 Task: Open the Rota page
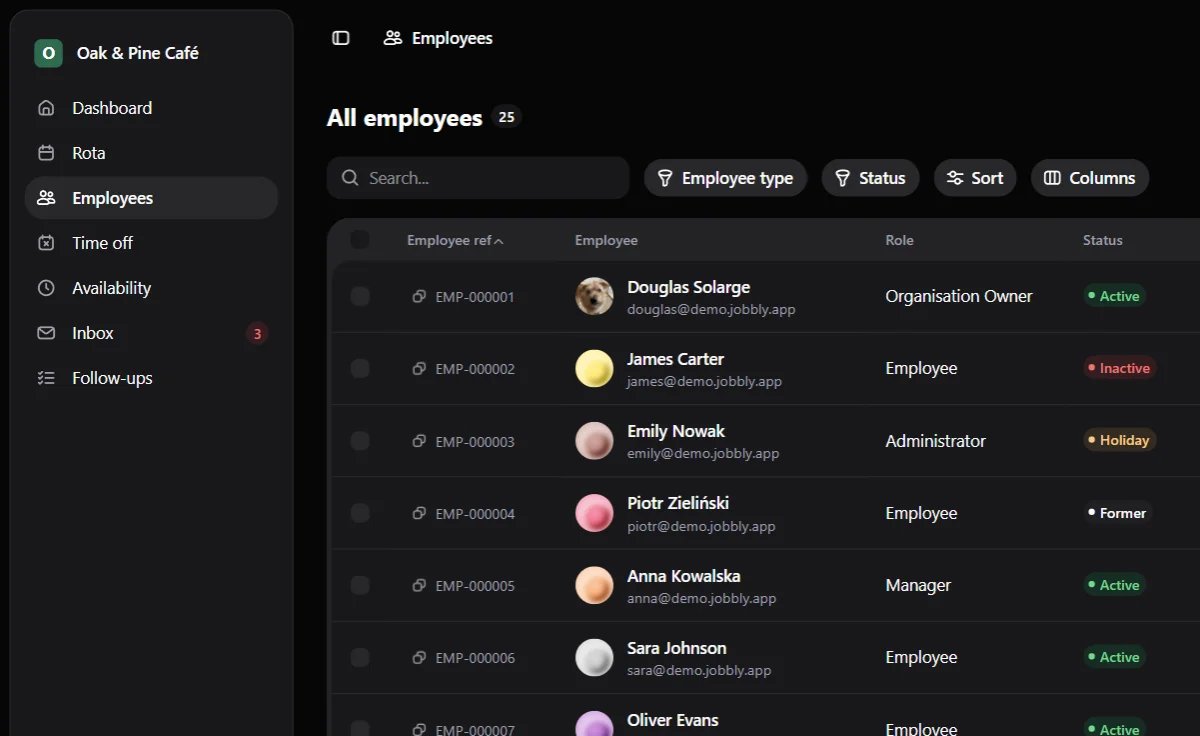tap(151, 153)
